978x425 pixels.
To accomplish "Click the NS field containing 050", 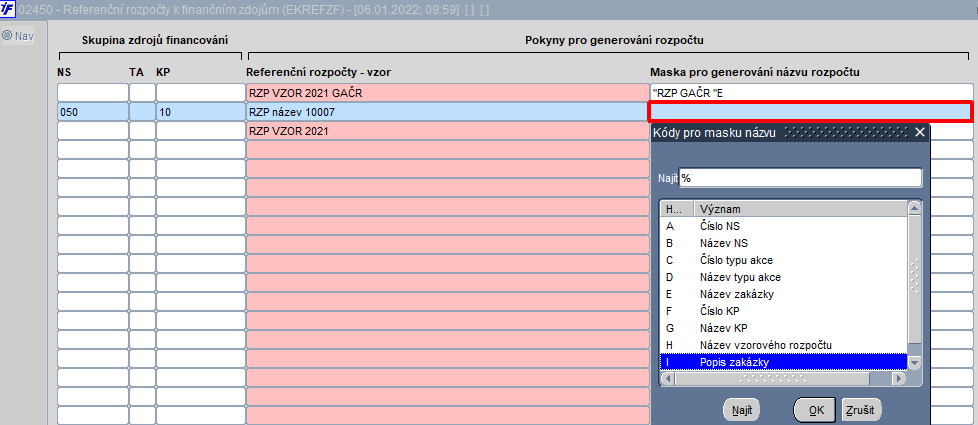I will 93,112.
